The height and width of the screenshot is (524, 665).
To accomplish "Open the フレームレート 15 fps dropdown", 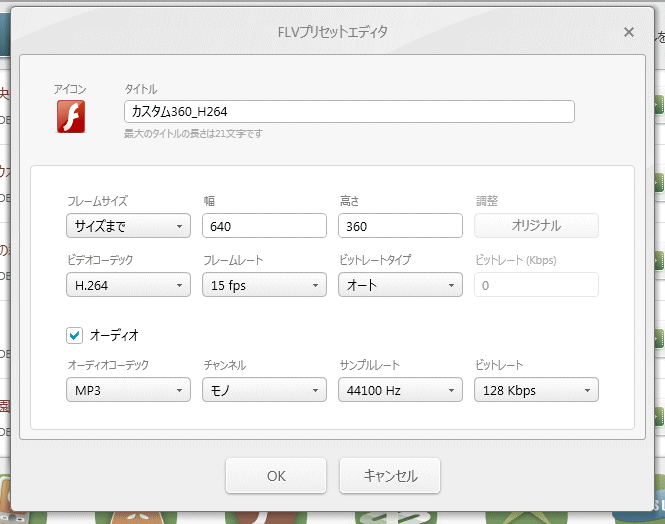I will click(264, 285).
